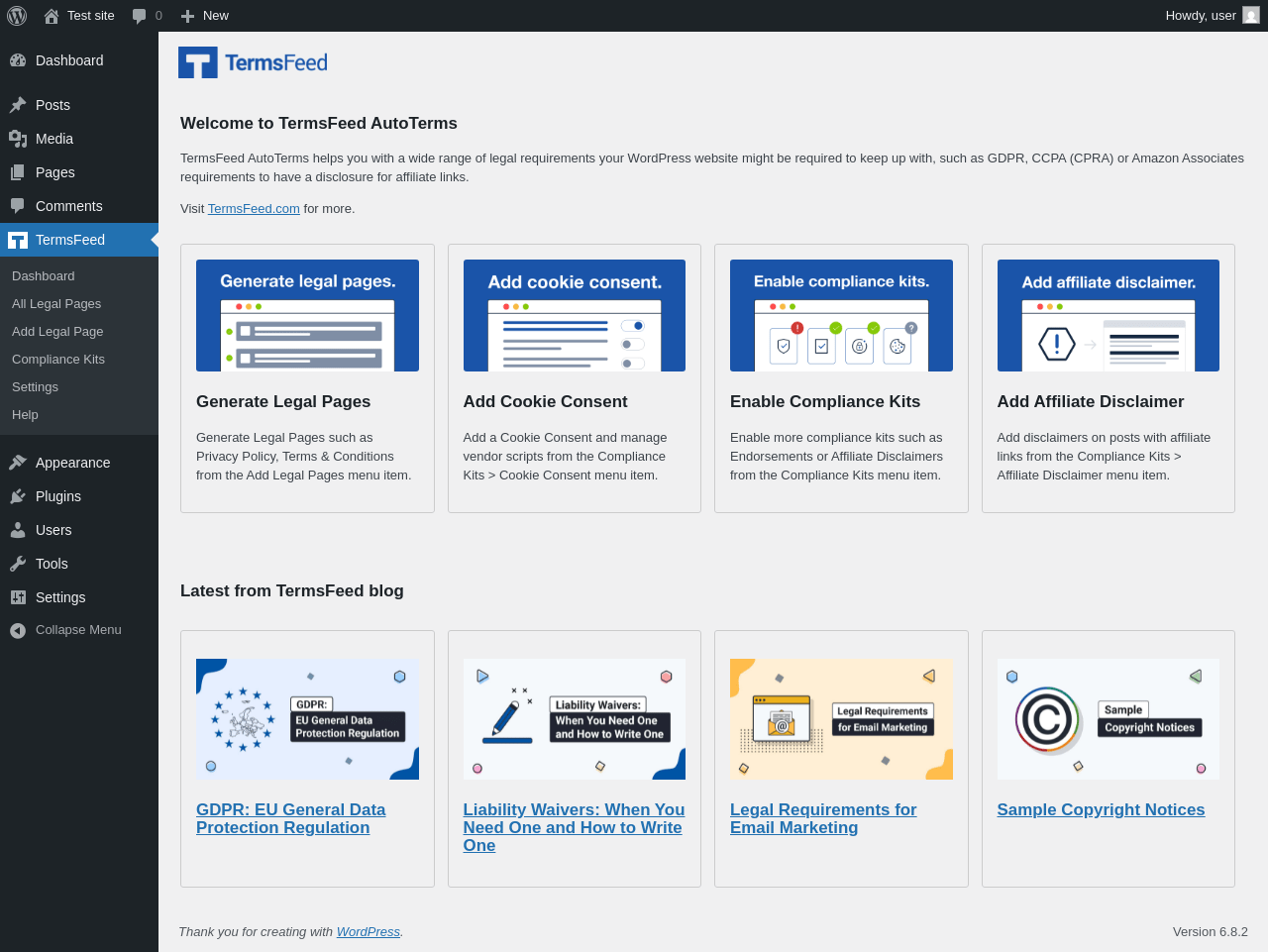
Task: Click Liability Waivers blog thumbnail
Action: pyautogui.click(x=575, y=719)
